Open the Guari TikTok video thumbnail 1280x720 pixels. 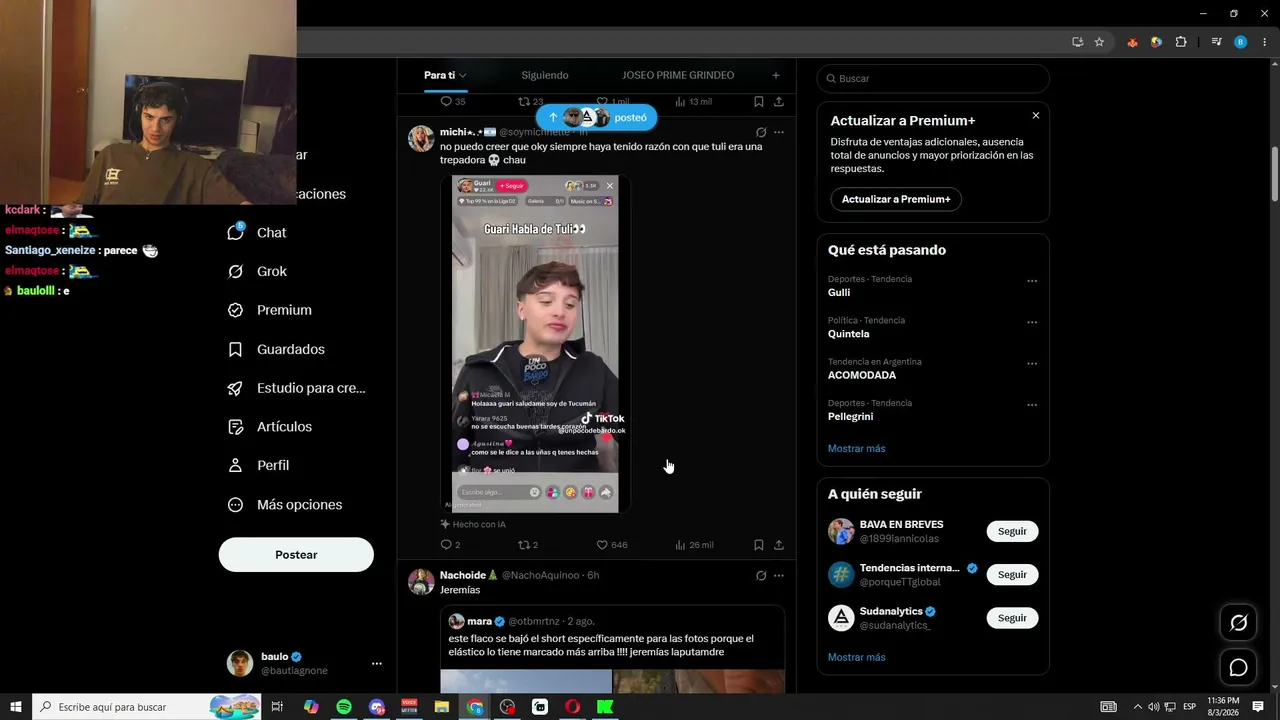click(x=535, y=344)
